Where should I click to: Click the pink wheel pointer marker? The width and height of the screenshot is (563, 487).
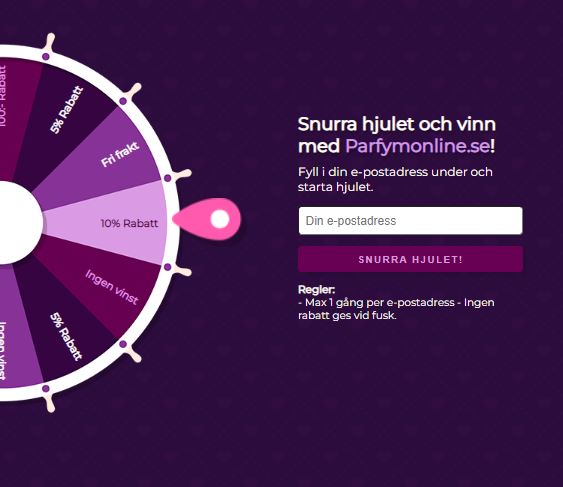coord(208,219)
